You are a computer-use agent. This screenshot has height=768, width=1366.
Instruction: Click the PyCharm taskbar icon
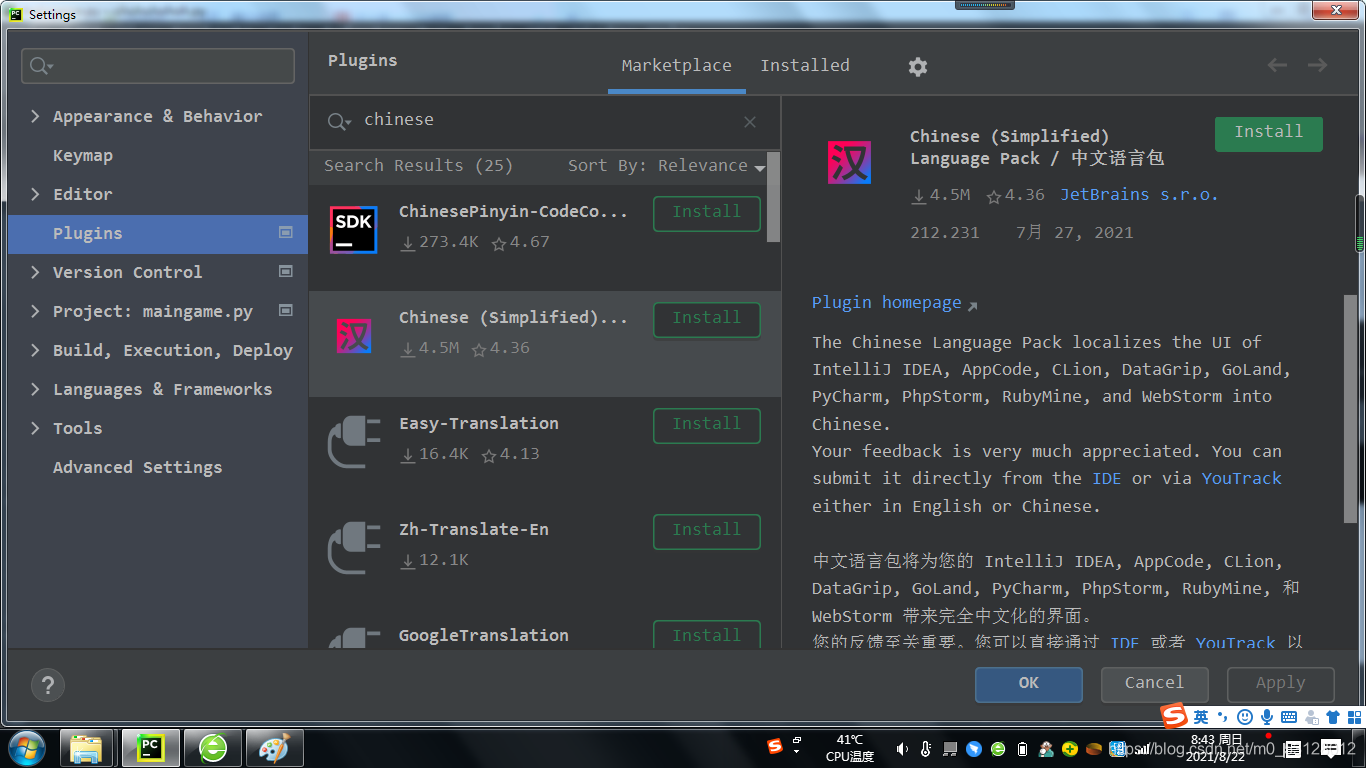150,748
